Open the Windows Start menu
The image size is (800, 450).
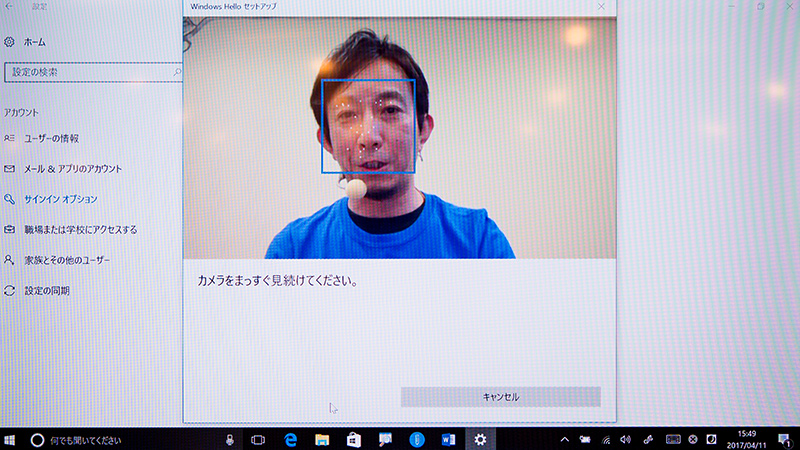click(x=9, y=440)
